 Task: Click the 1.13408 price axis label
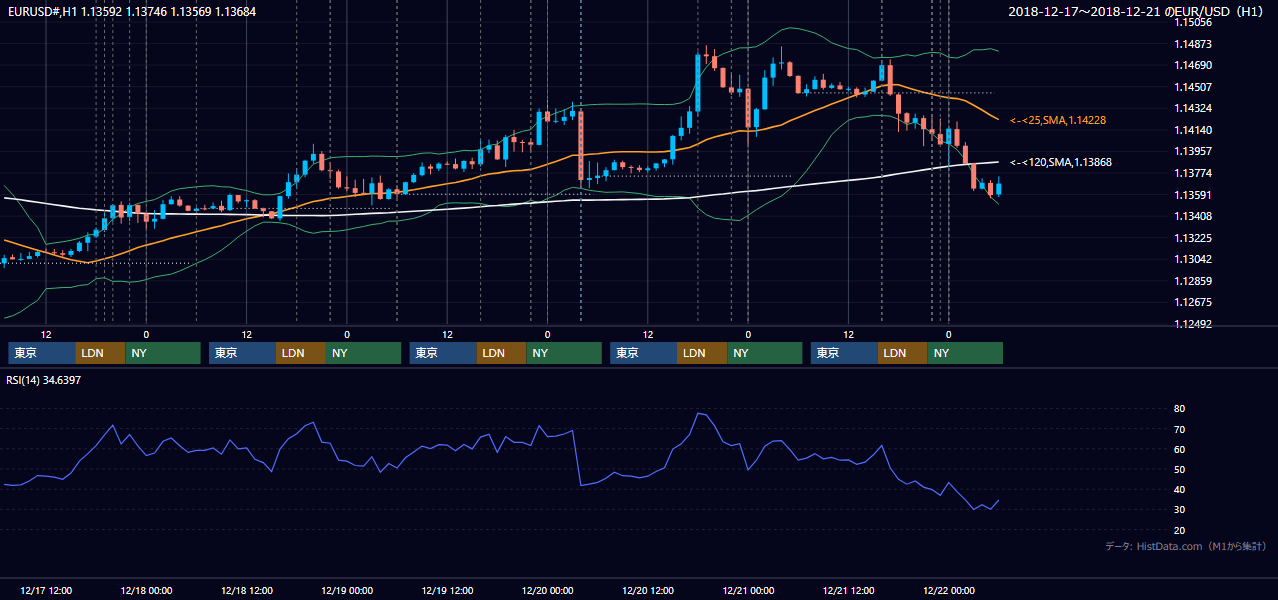(1193, 216)
